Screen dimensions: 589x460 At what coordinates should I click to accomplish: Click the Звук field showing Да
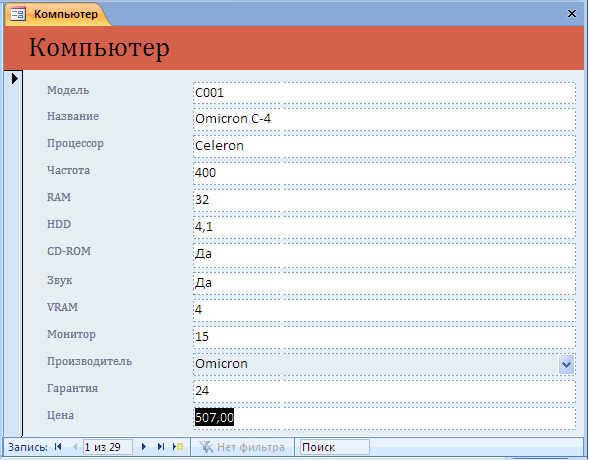tap(384, 283)
